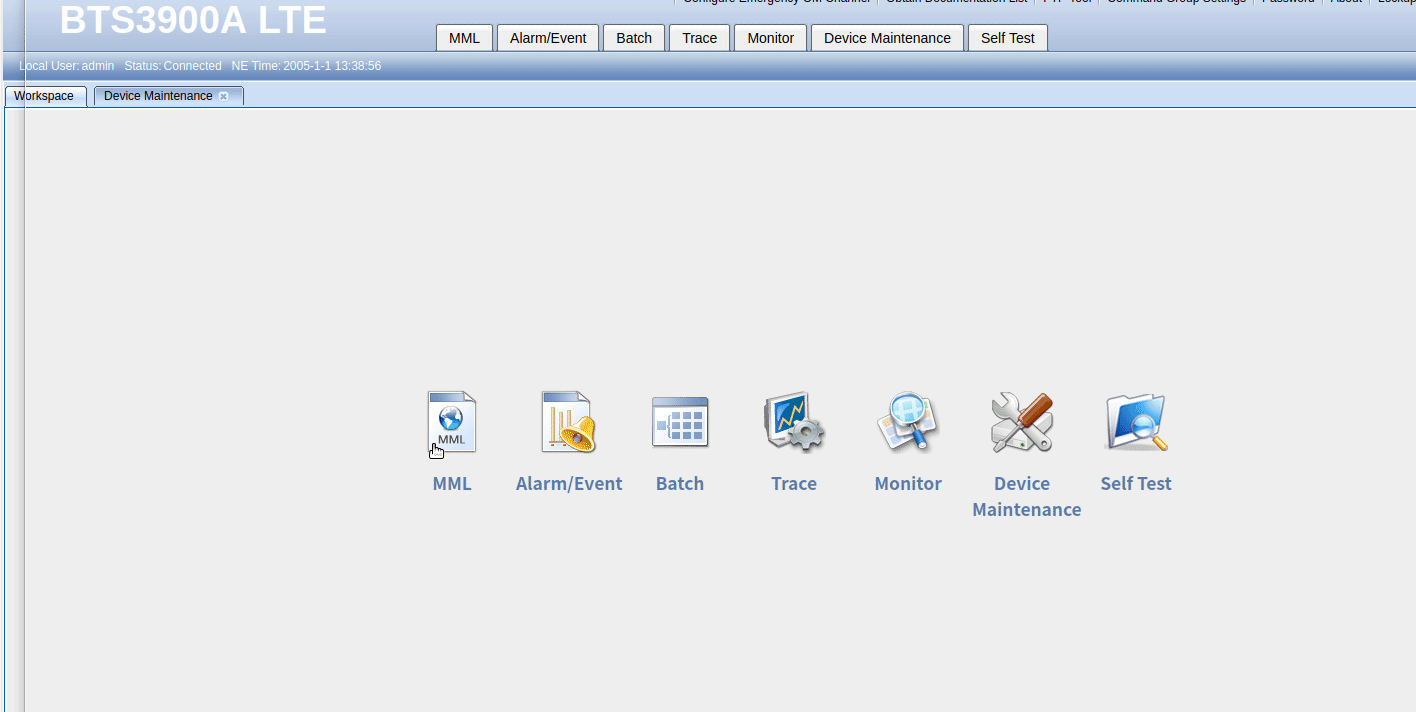Screen dimensions: 1416x712
Task: Click the Batch button in top bar
Action: (634, 38)
